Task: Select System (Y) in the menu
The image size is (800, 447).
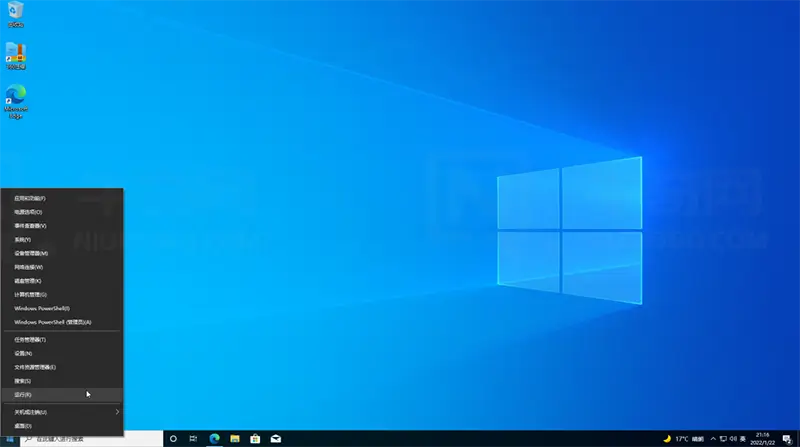Action: click(x=62, y=240)
